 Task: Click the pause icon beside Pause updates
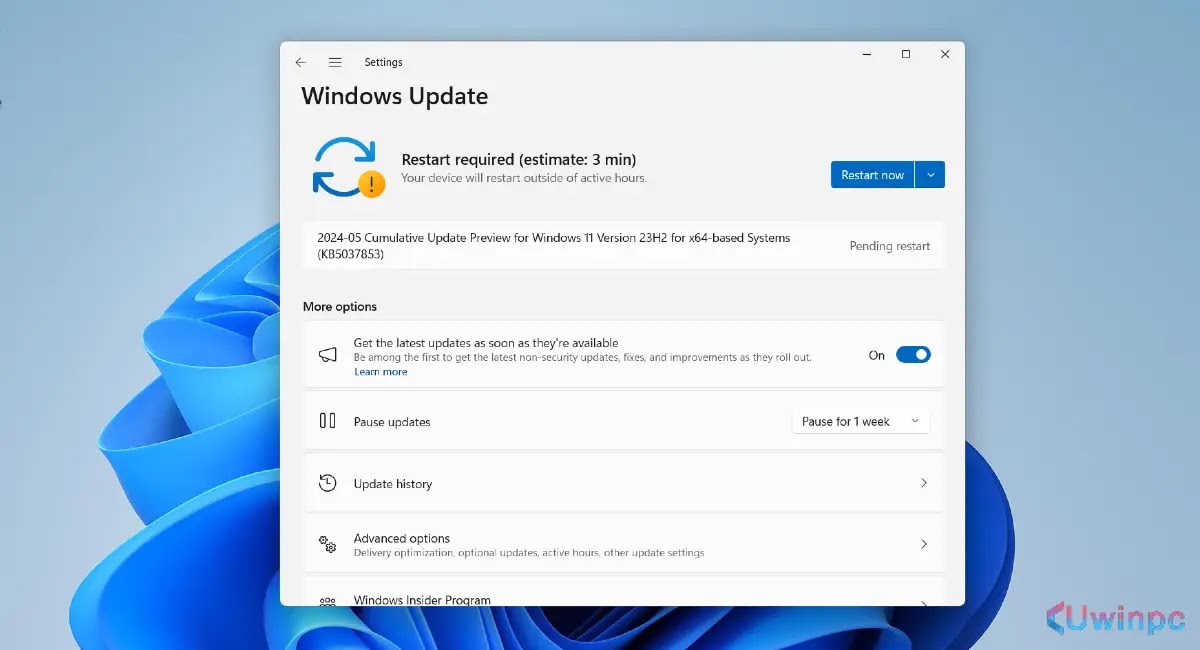click(x=327, y=421)
